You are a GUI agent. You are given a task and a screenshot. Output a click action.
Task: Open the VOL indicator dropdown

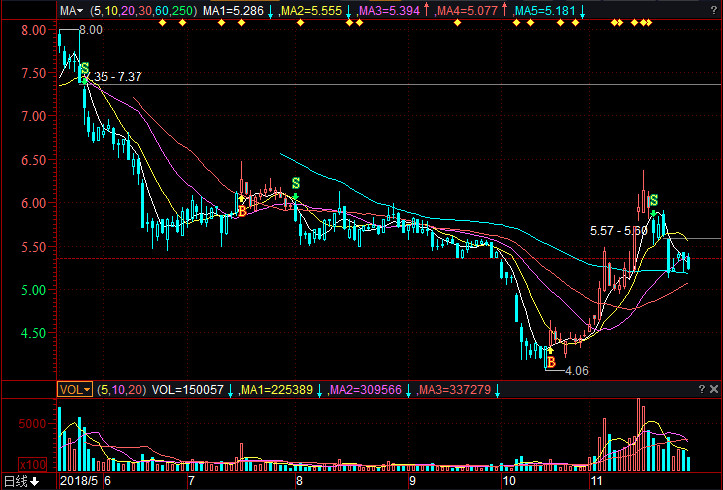(74, 389)
